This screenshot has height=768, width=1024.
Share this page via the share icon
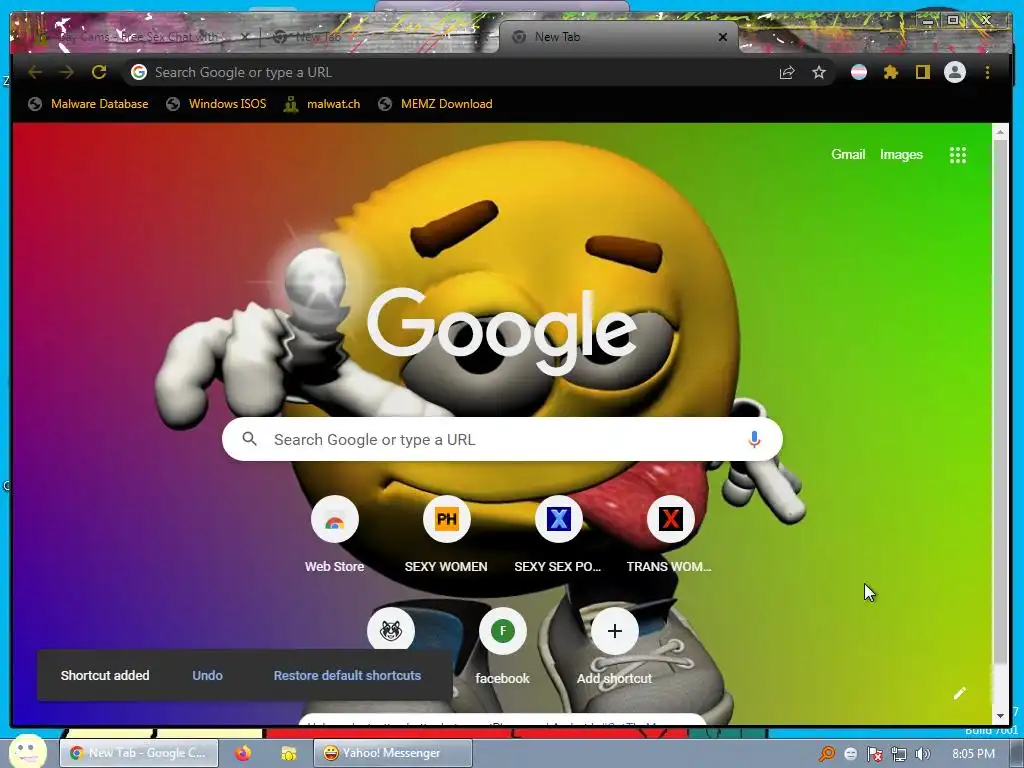(787, 72)
